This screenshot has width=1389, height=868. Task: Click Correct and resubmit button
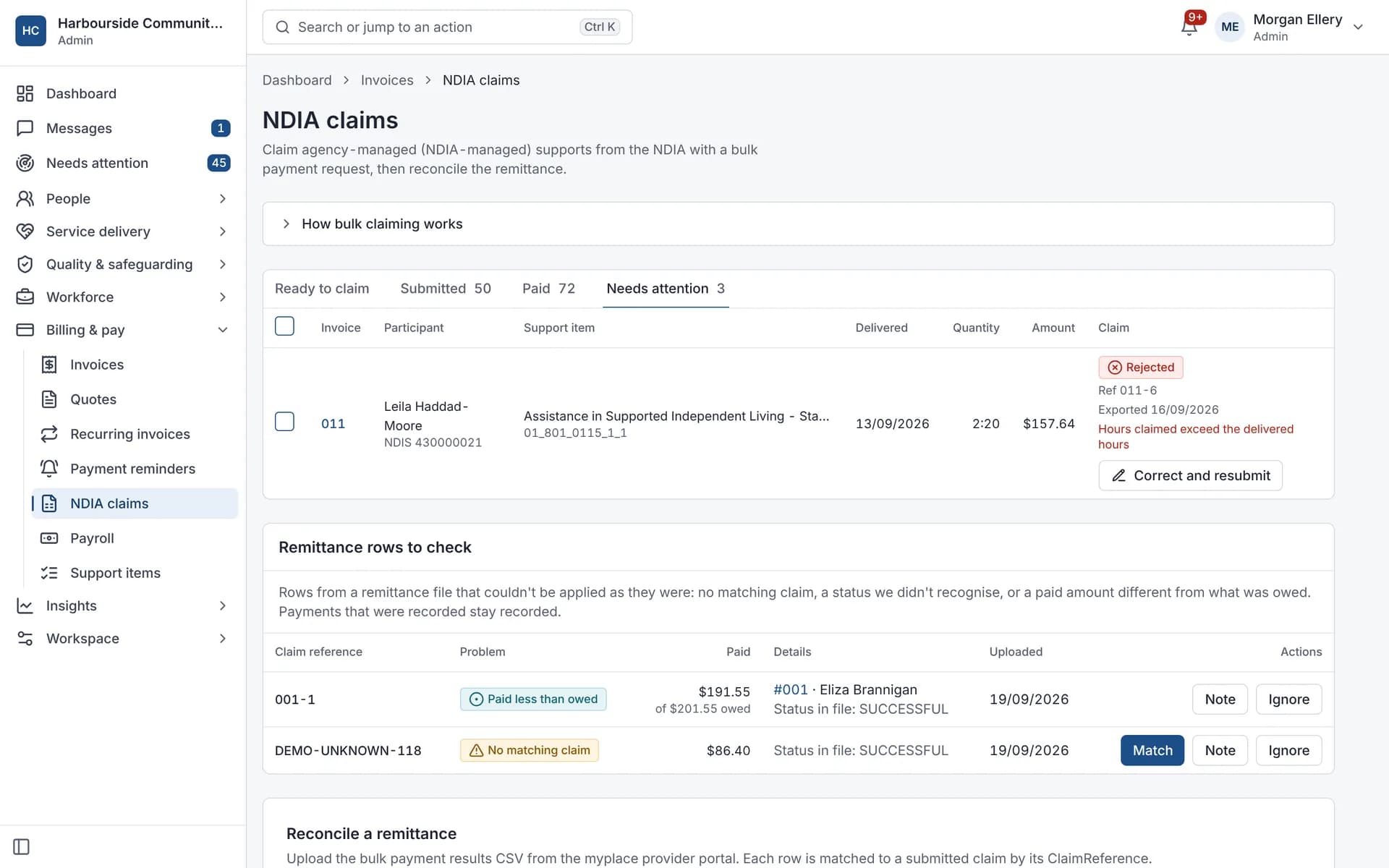point(1190,475)
